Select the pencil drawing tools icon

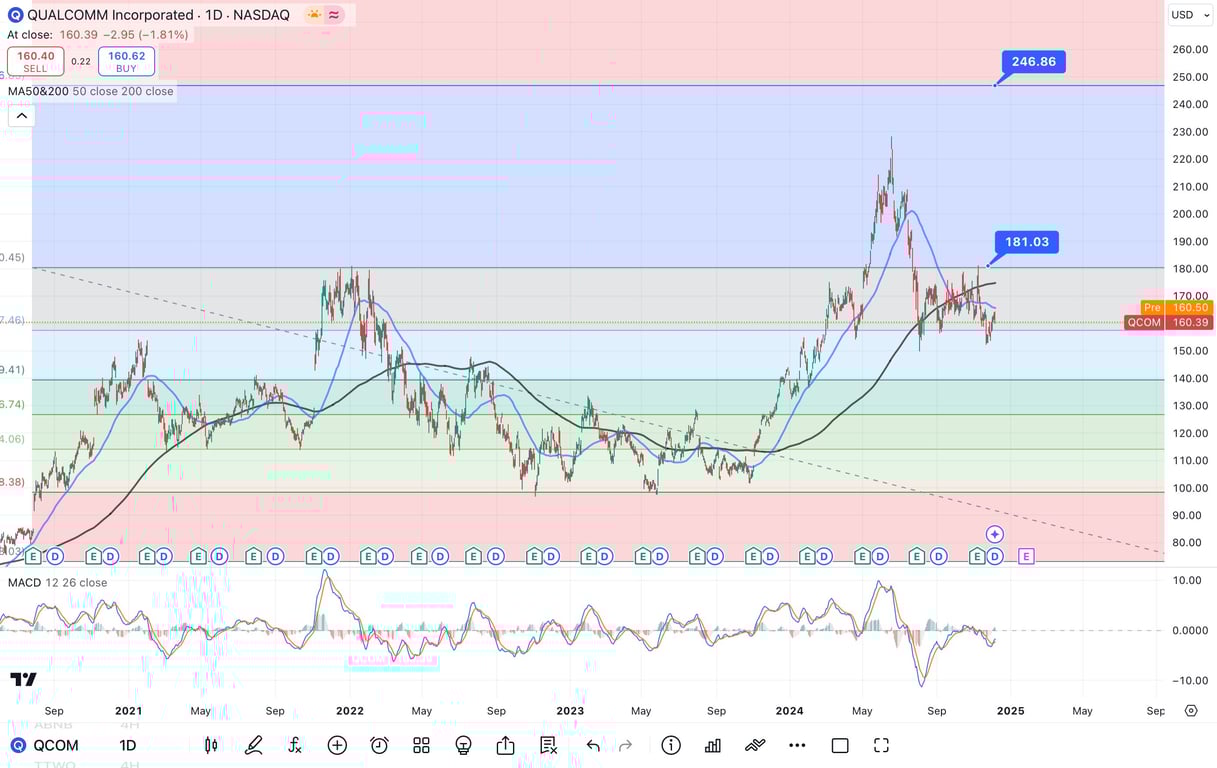pyautogui.click(x=253, y=745)
